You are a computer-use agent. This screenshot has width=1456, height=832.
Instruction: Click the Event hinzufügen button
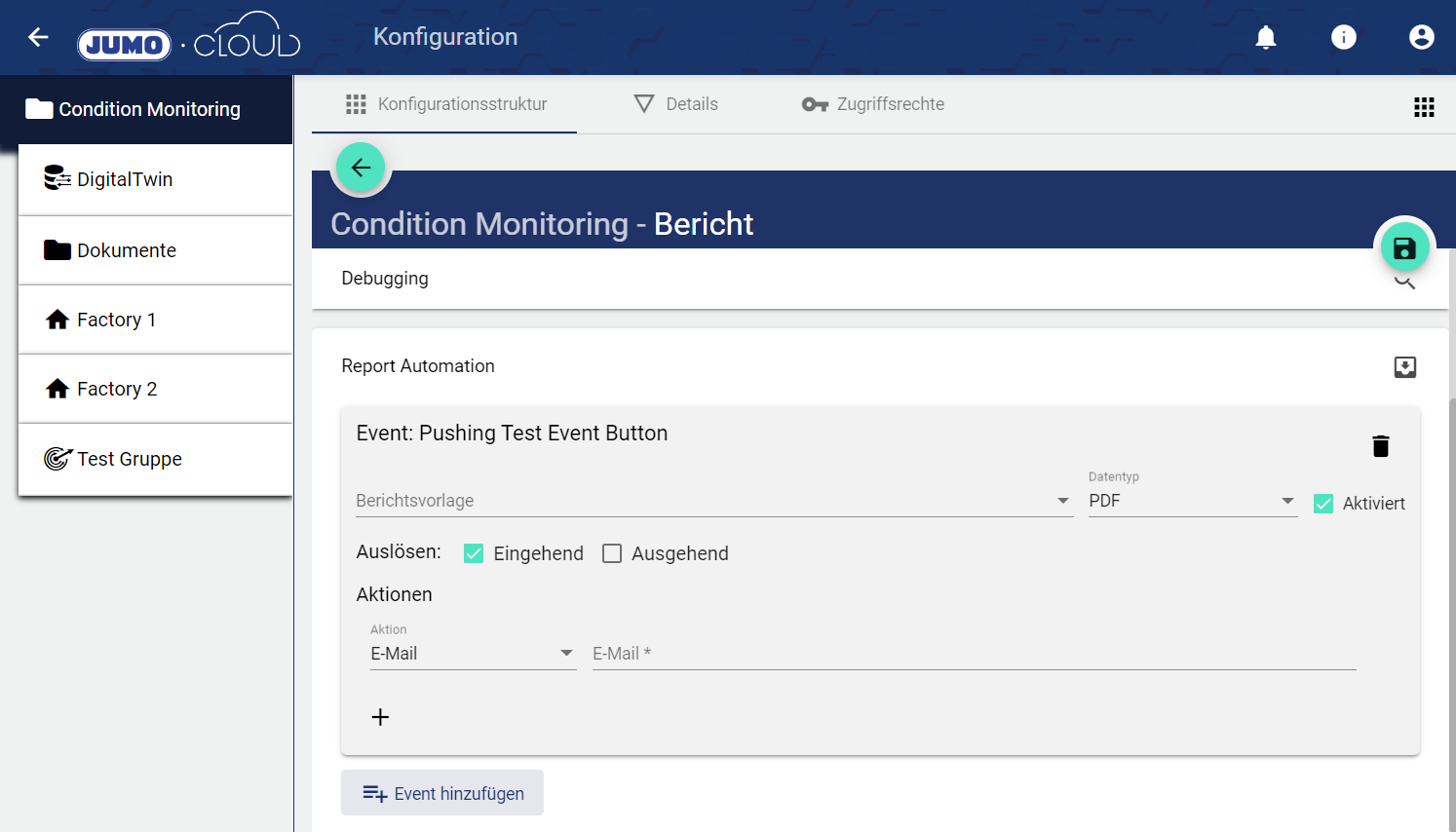coord(442,793)
